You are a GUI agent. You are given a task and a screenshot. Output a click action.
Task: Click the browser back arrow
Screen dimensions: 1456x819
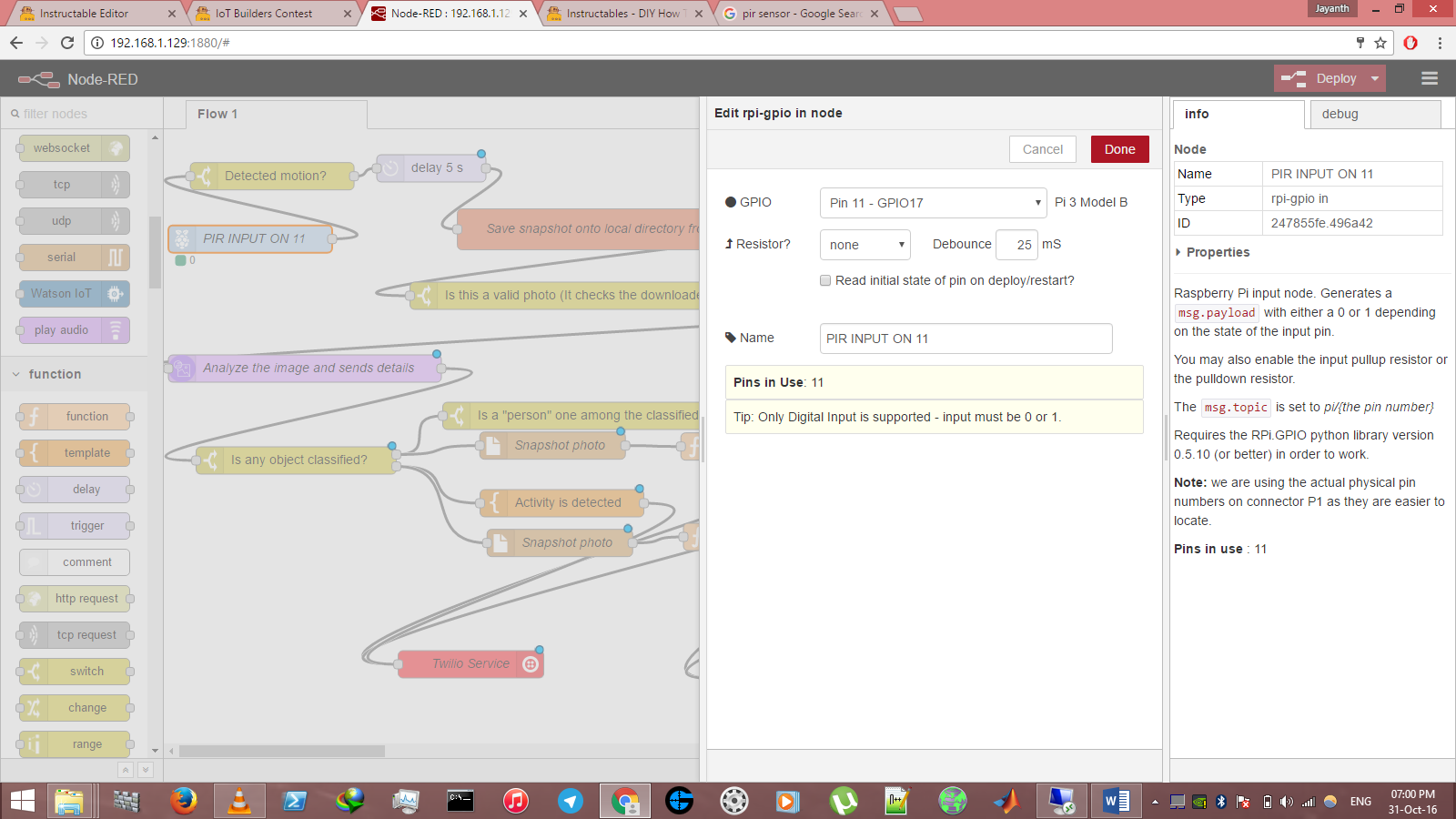(x=16, y=43)
